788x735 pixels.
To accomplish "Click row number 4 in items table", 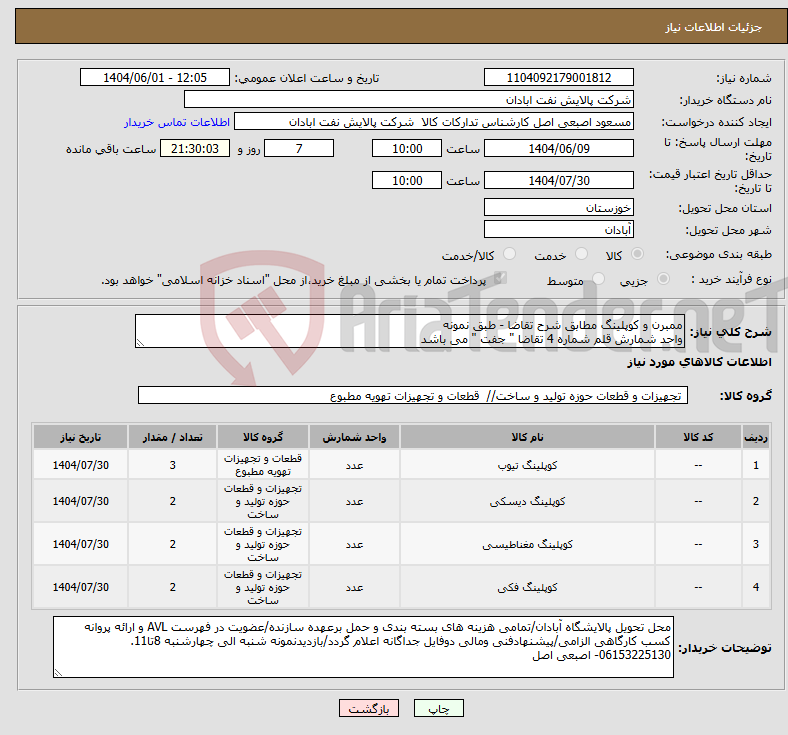I will tap(755, 587).
